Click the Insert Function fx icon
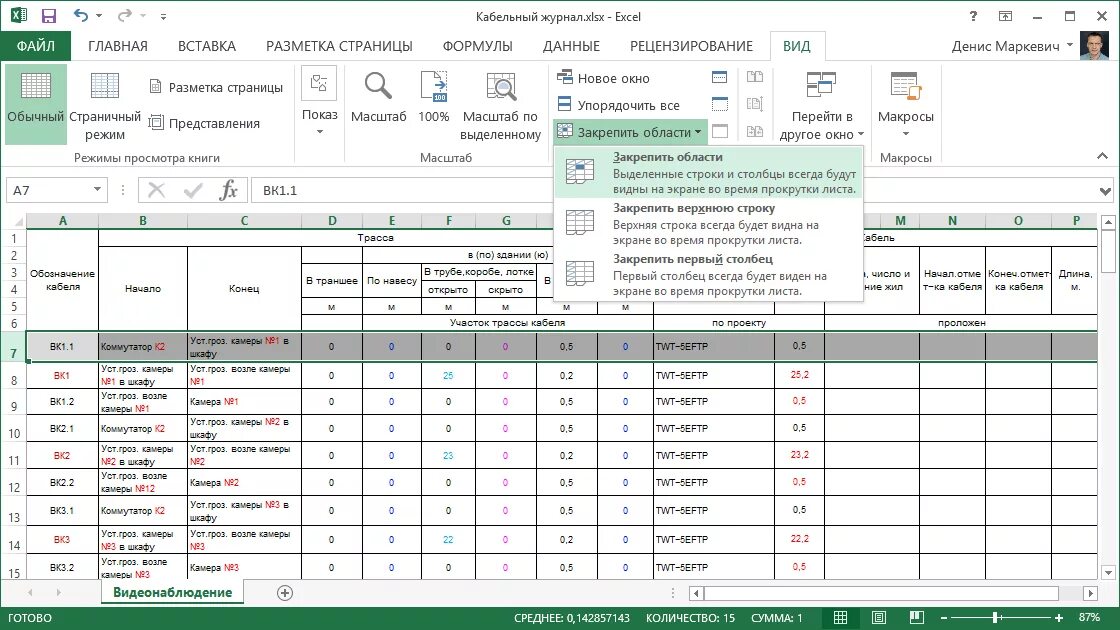Viewport: 1120px width, 630px height. 229,190
